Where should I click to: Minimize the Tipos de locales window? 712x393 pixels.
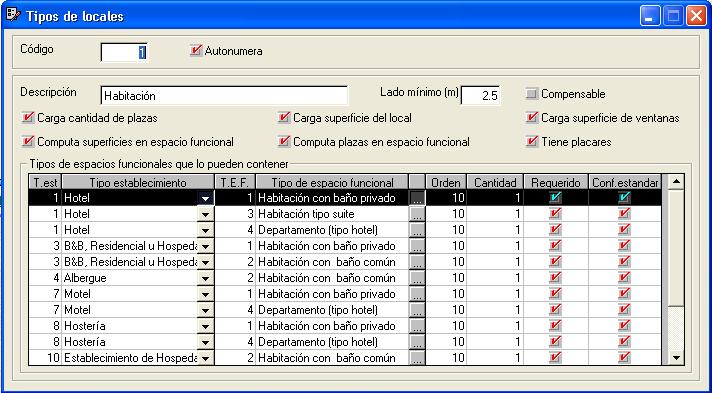coord(650,16)
